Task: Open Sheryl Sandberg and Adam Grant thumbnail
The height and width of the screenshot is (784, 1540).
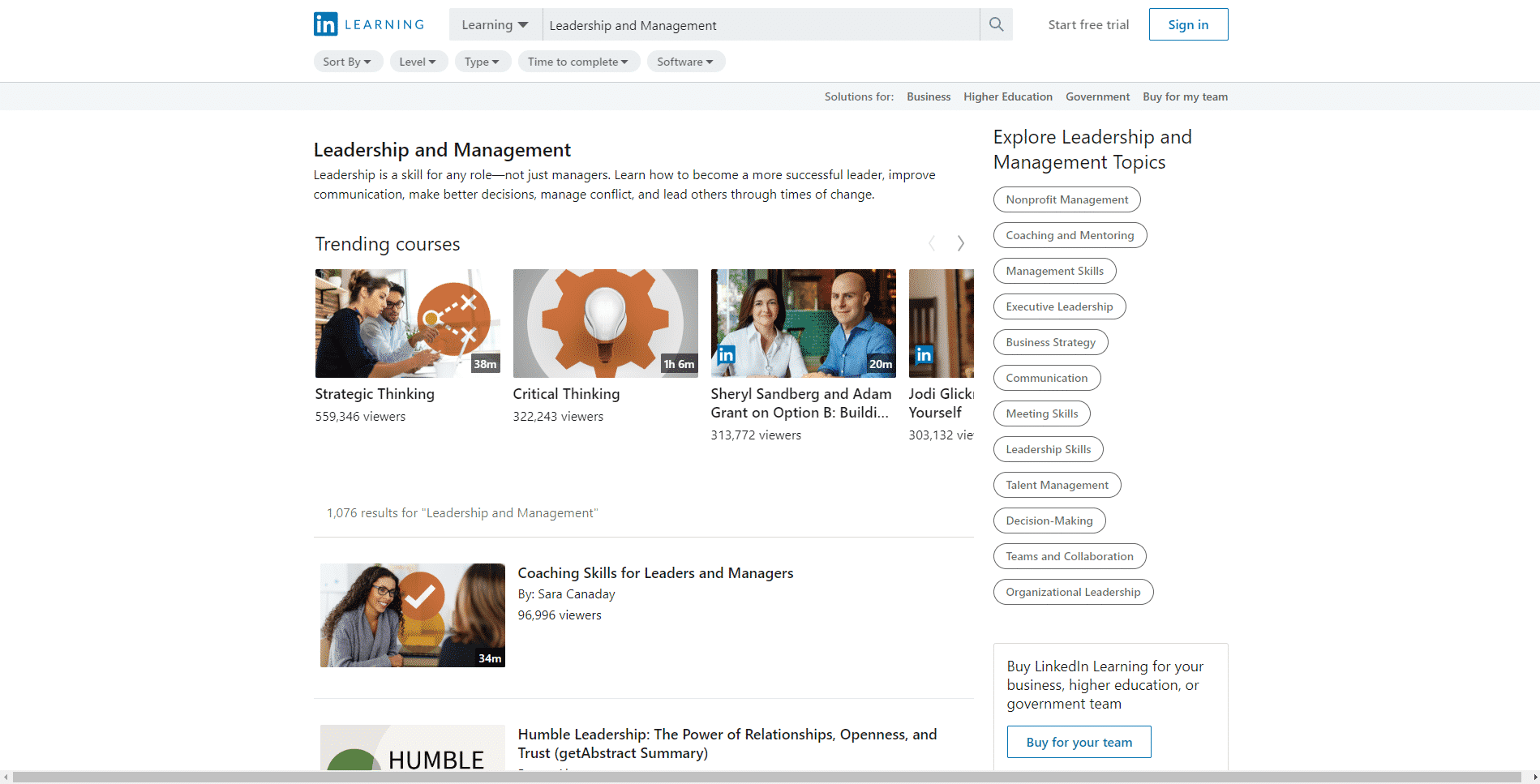Action: pyautogui.click(x=804, y=323)
